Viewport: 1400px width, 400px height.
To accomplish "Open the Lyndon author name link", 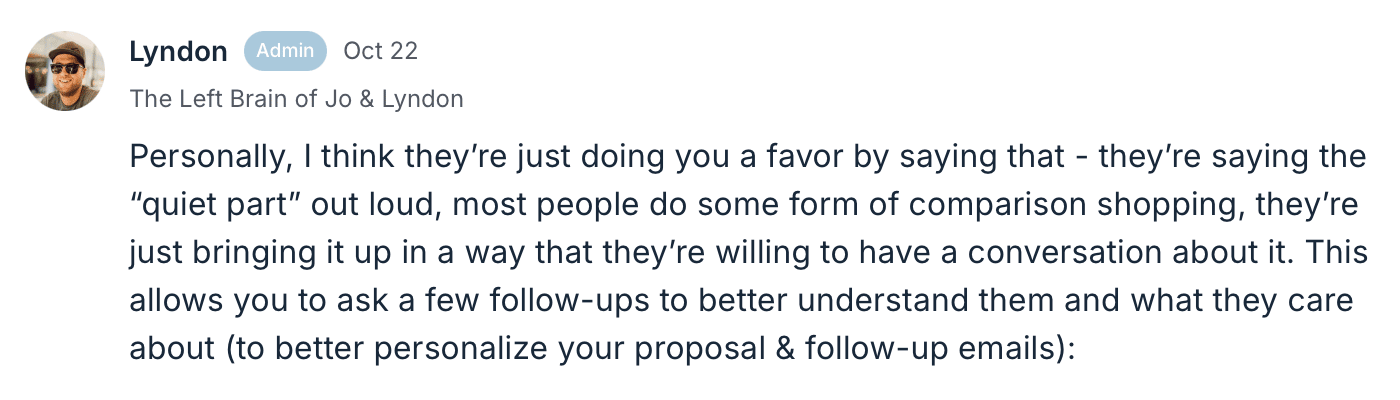I will [x=178, y=51].
